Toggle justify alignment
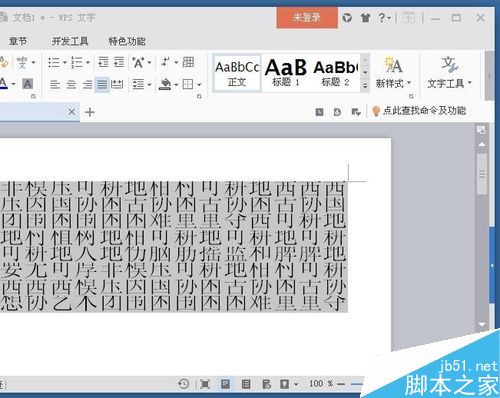Image resolution: width=500 pixels, height=398 pixels. click(x=102, y=85)
